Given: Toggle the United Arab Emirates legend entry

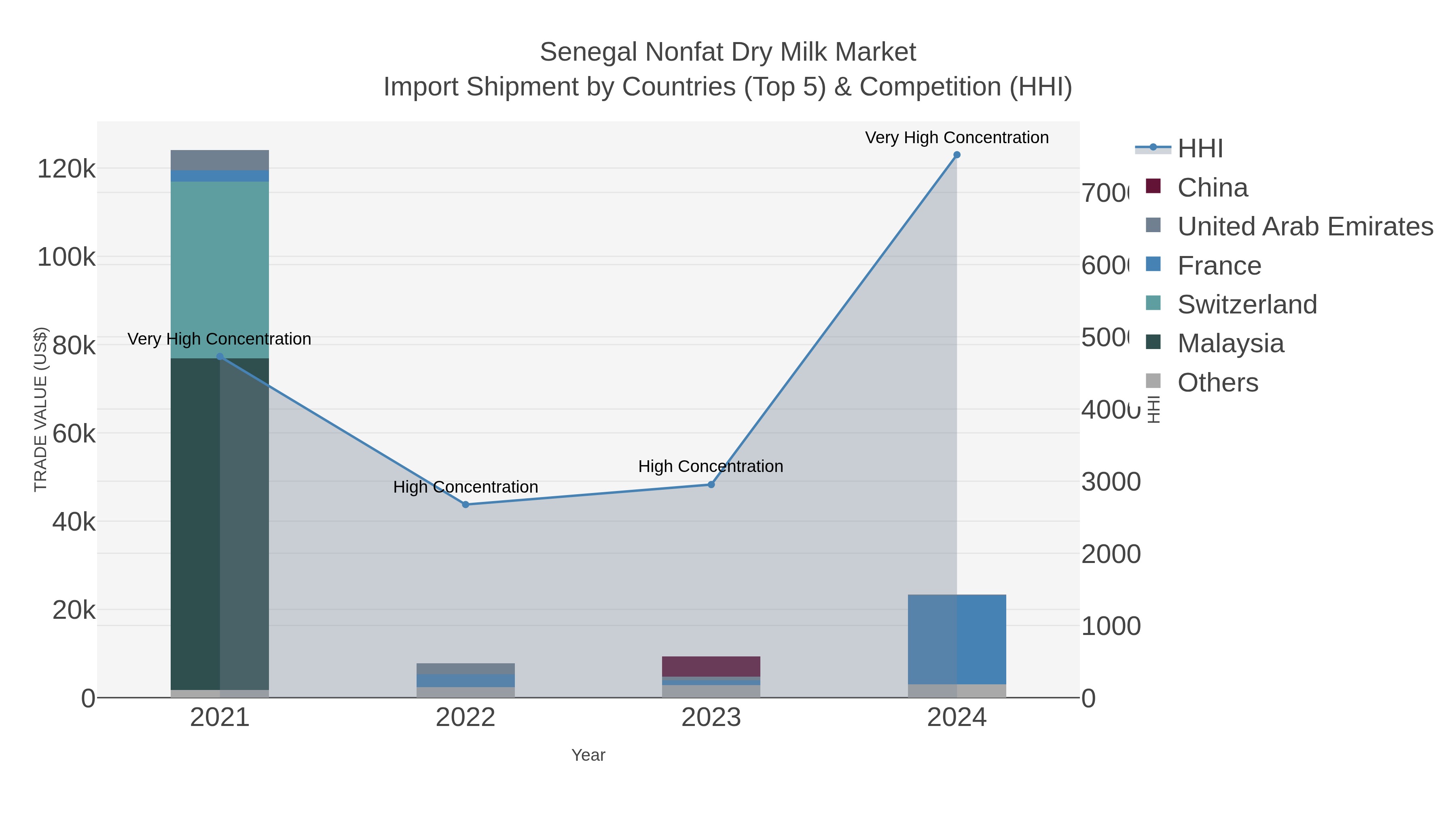Looking at the screenshot, I should tap(1290, 226).
